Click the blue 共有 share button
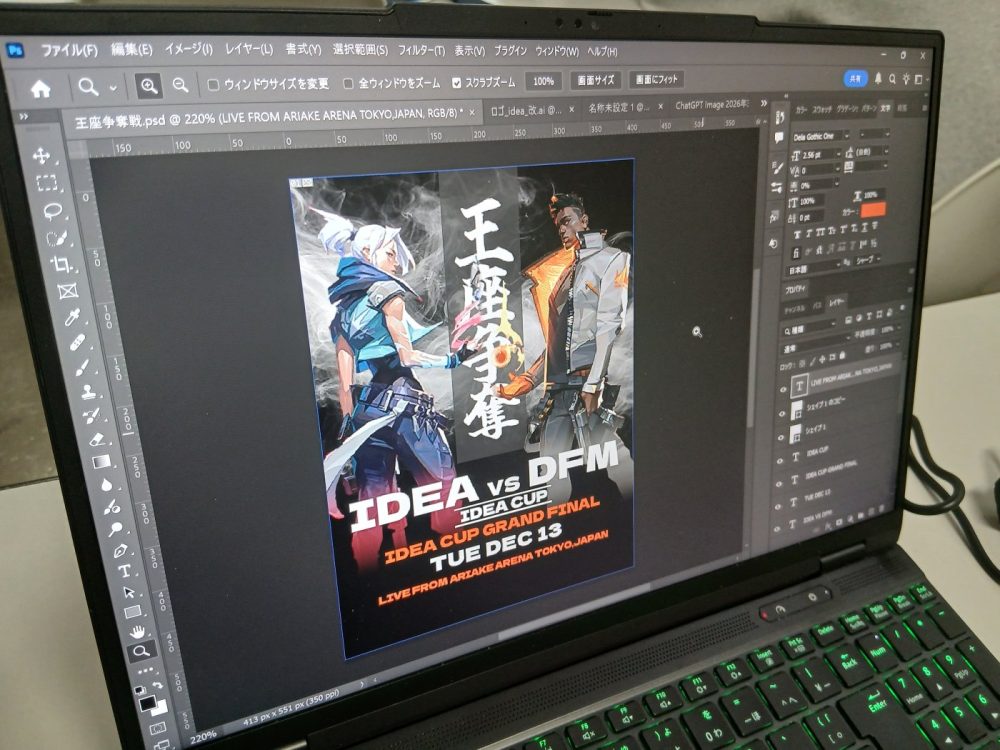This screenshot has height=750, width=1000. click(x=854, y=78)
